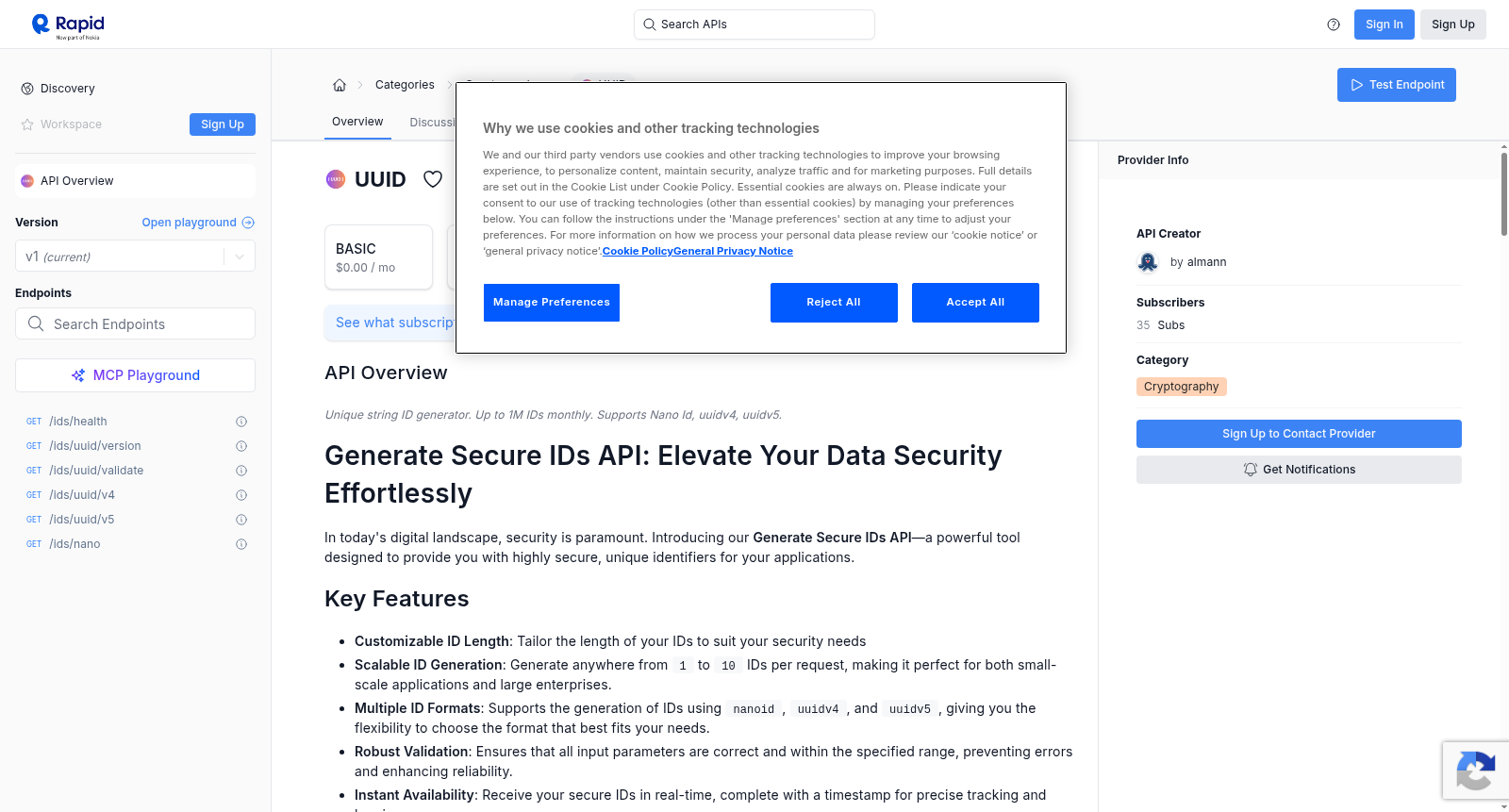
Task: Focus the Search Endpoints field
Action: [135, 323]
